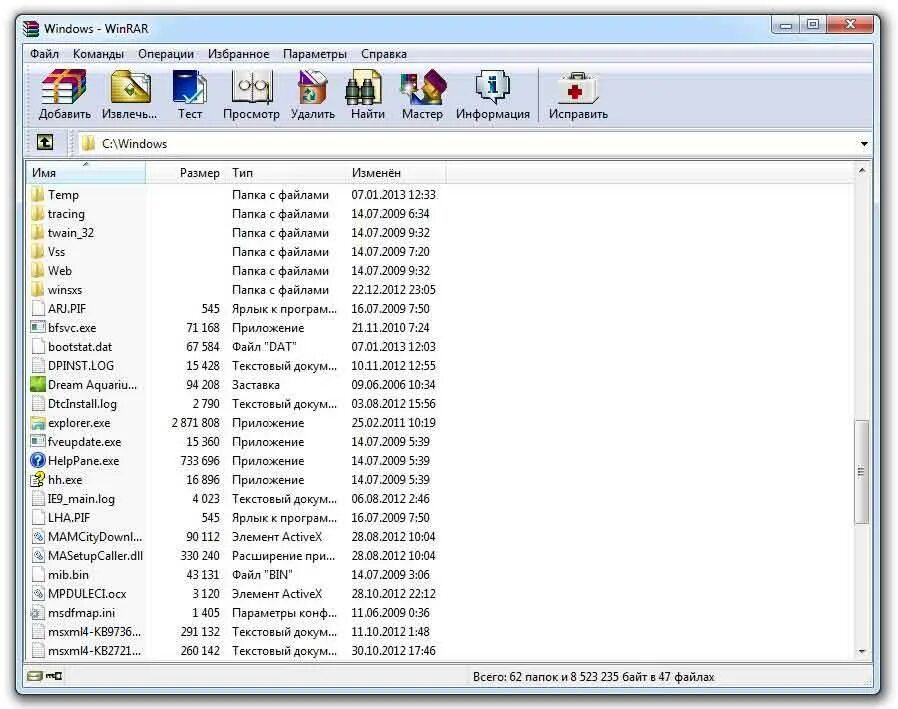The width and height of the screenshot is (898, 709).
Task: Select the fveupdate.exe file icon
Action: pos(38,442)
